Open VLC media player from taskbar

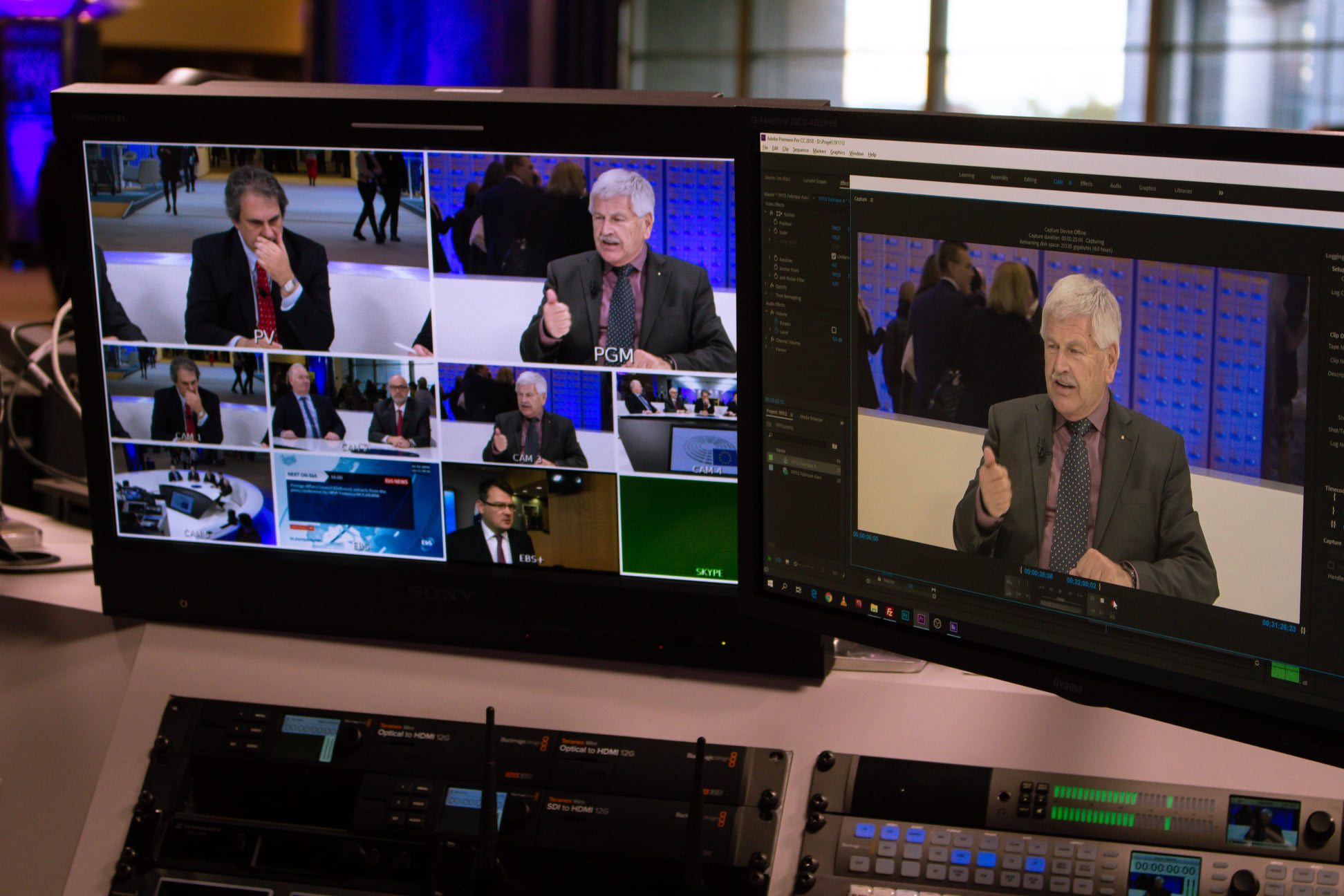click(x=843, y=601)
